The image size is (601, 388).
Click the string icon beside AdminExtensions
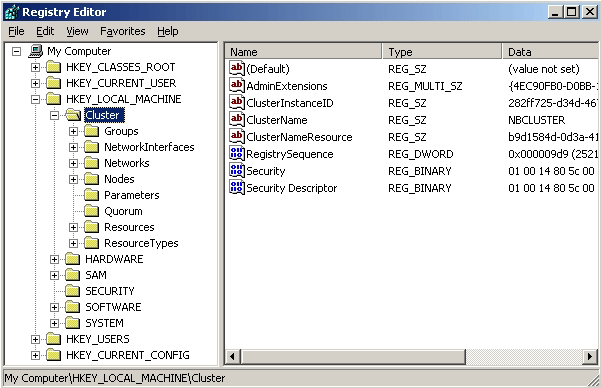coord(236,85)
